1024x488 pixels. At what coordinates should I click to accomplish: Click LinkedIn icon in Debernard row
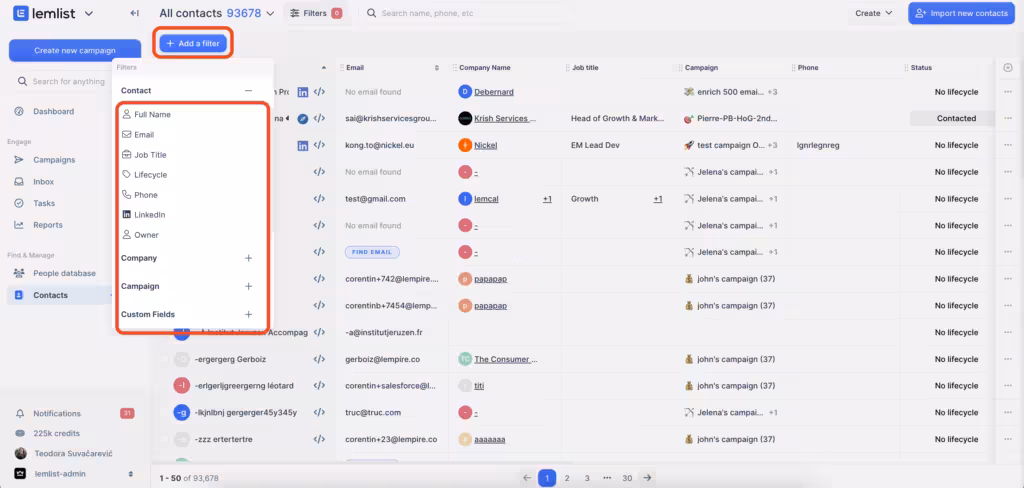(x=303, y=92)
